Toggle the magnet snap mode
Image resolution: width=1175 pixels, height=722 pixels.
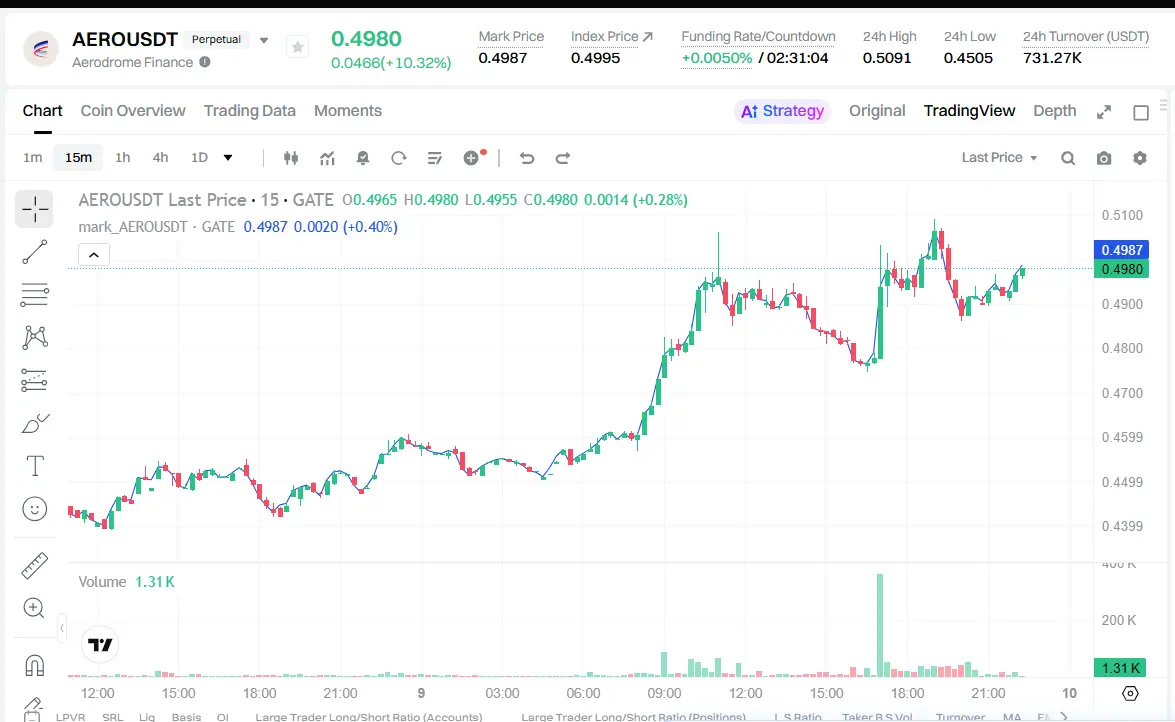(34, 665)
